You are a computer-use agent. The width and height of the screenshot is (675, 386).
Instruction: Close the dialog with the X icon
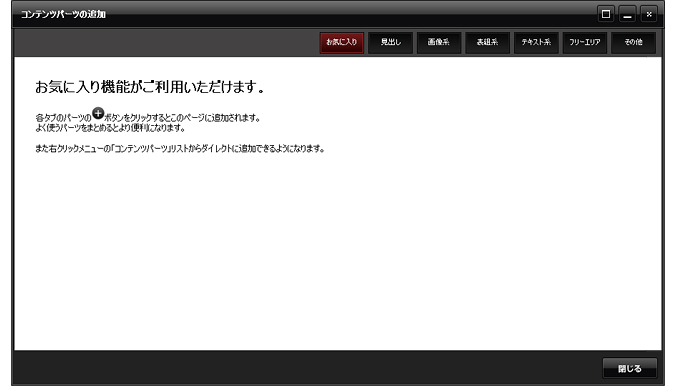[x=649, y=14]
